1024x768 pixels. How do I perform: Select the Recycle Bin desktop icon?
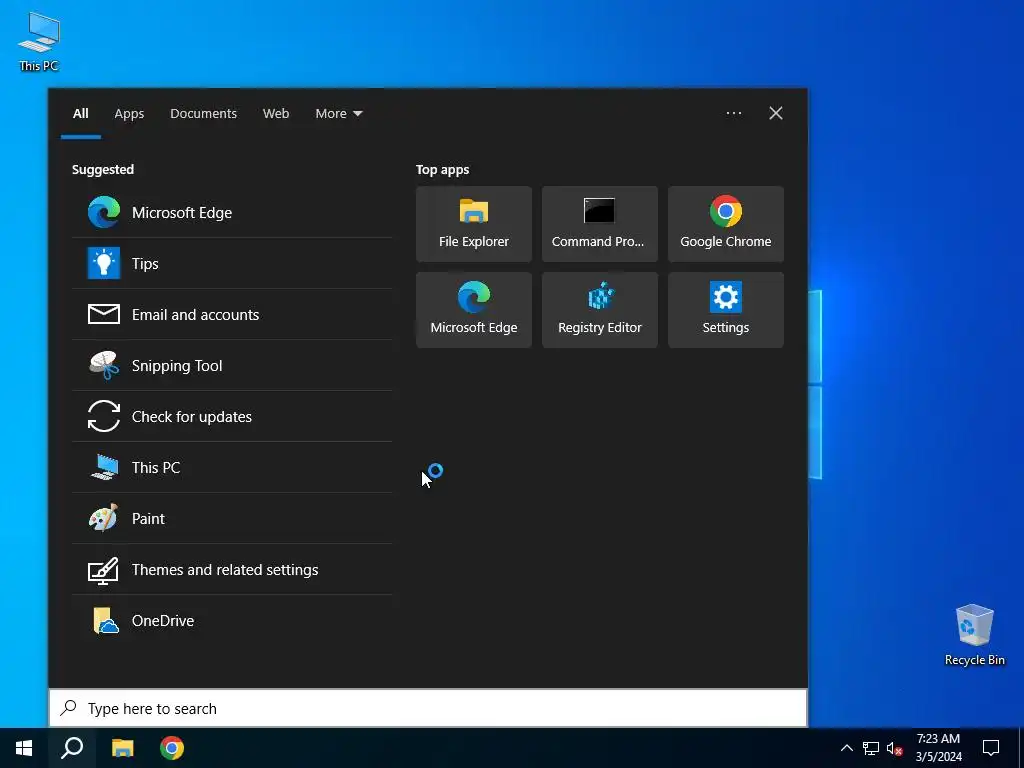974,635
